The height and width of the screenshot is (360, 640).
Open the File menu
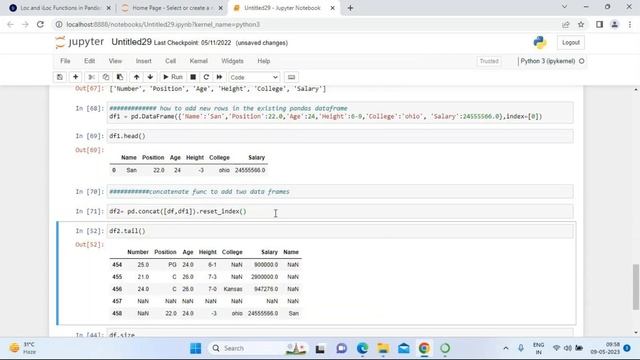click(x=65, y=61)
